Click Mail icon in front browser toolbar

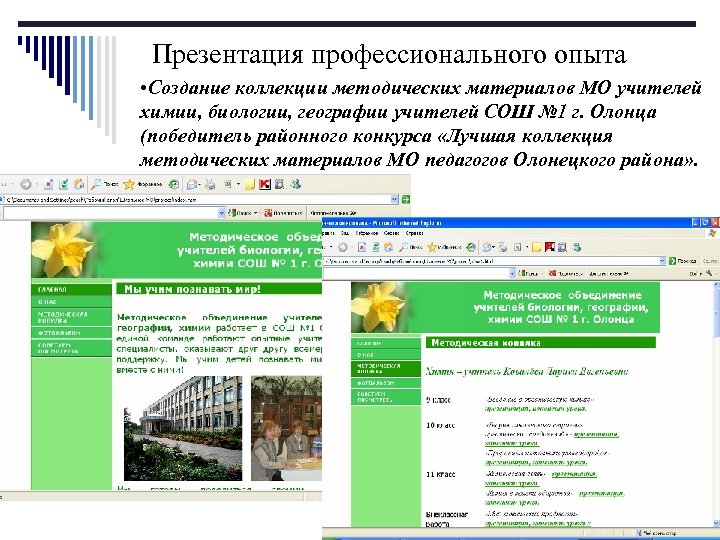tap(487, 248)
